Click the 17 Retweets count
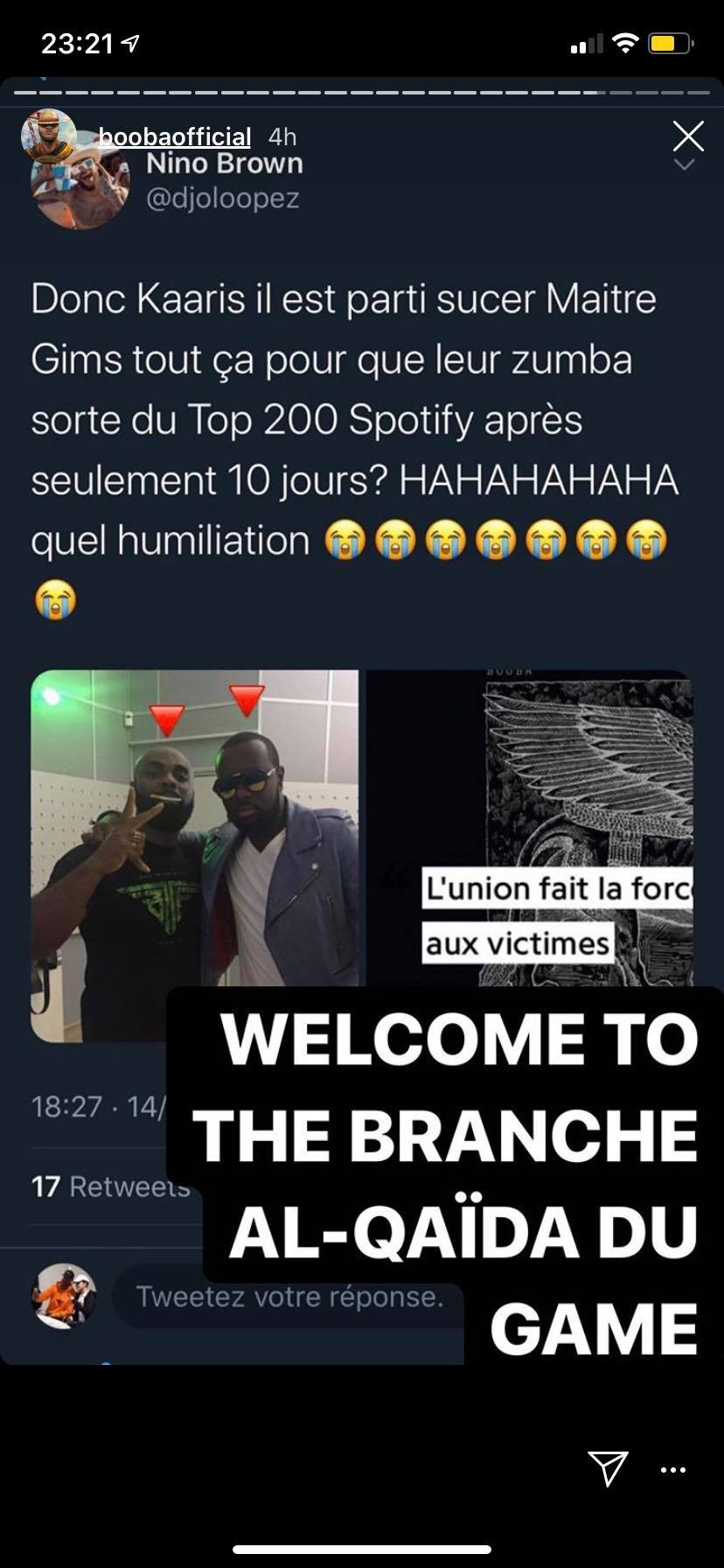The height and width of the screenshot is (1568, 724). point(110,1186)
